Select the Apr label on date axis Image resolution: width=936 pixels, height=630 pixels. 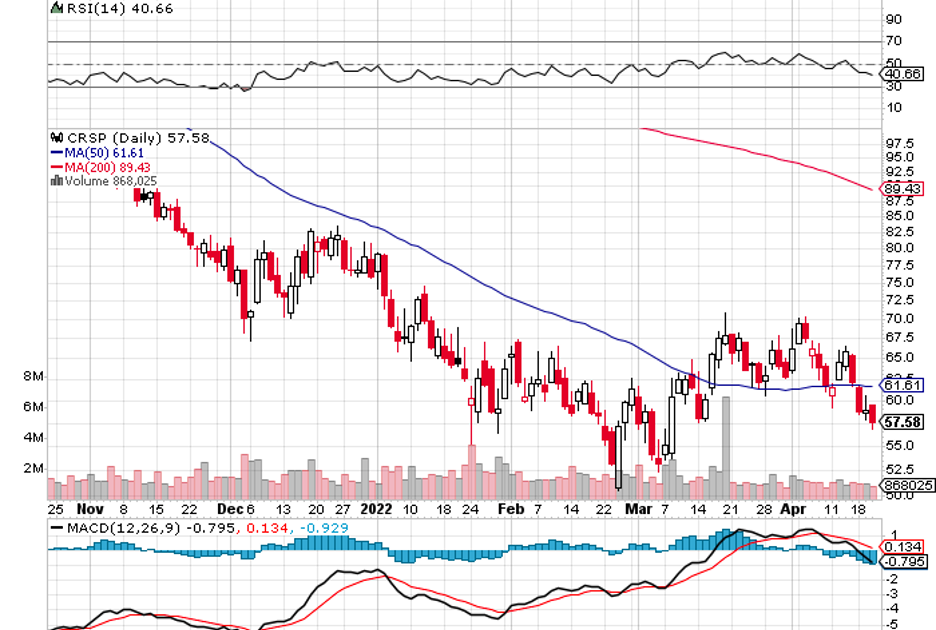tap(792, 508)
